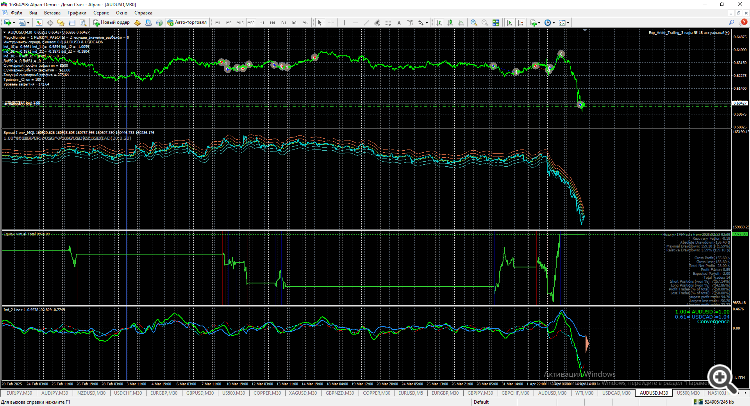Open the Справка menu

[x=143, y=13]
